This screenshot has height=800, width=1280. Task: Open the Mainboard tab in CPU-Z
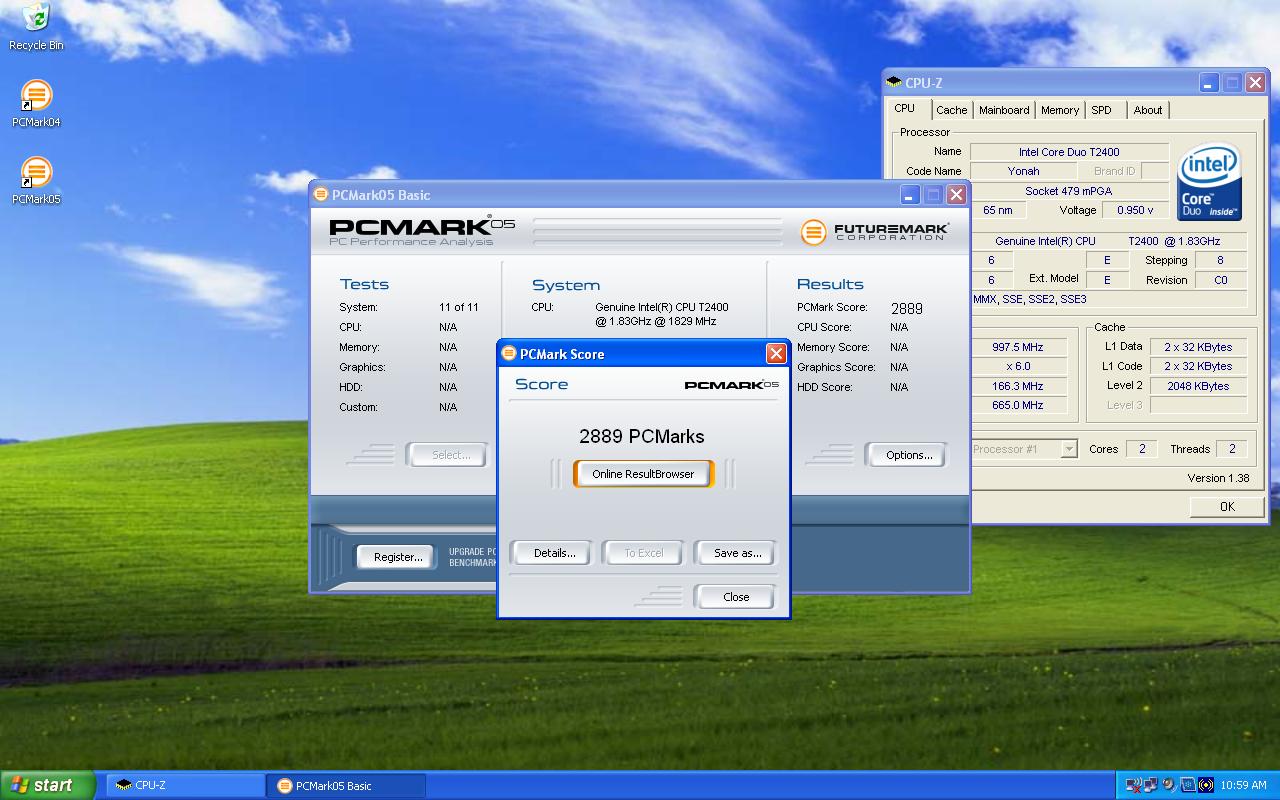click(x=1004, y=110)
